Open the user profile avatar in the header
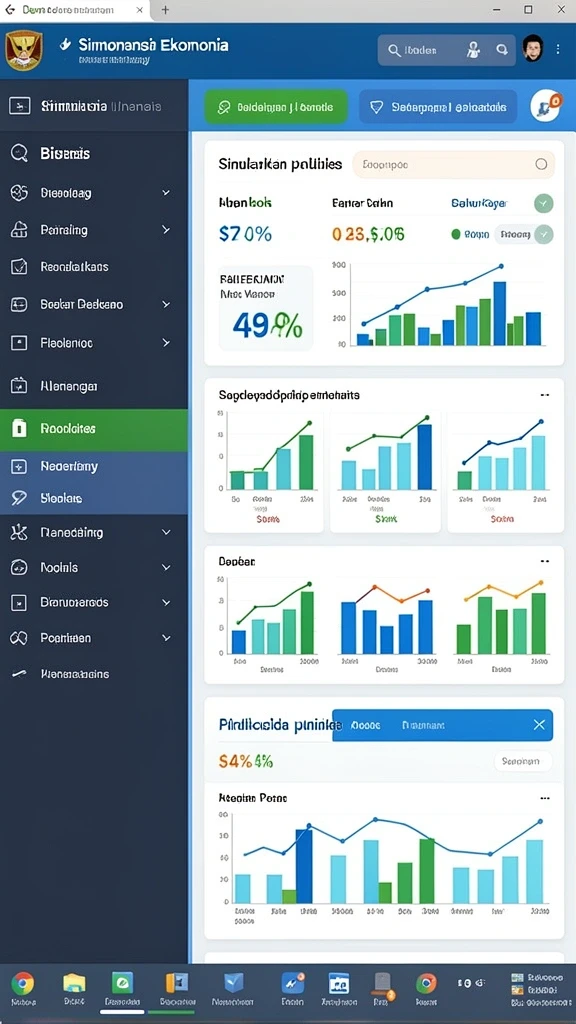This screenshot has height=1024, width=576. [533, 49]
